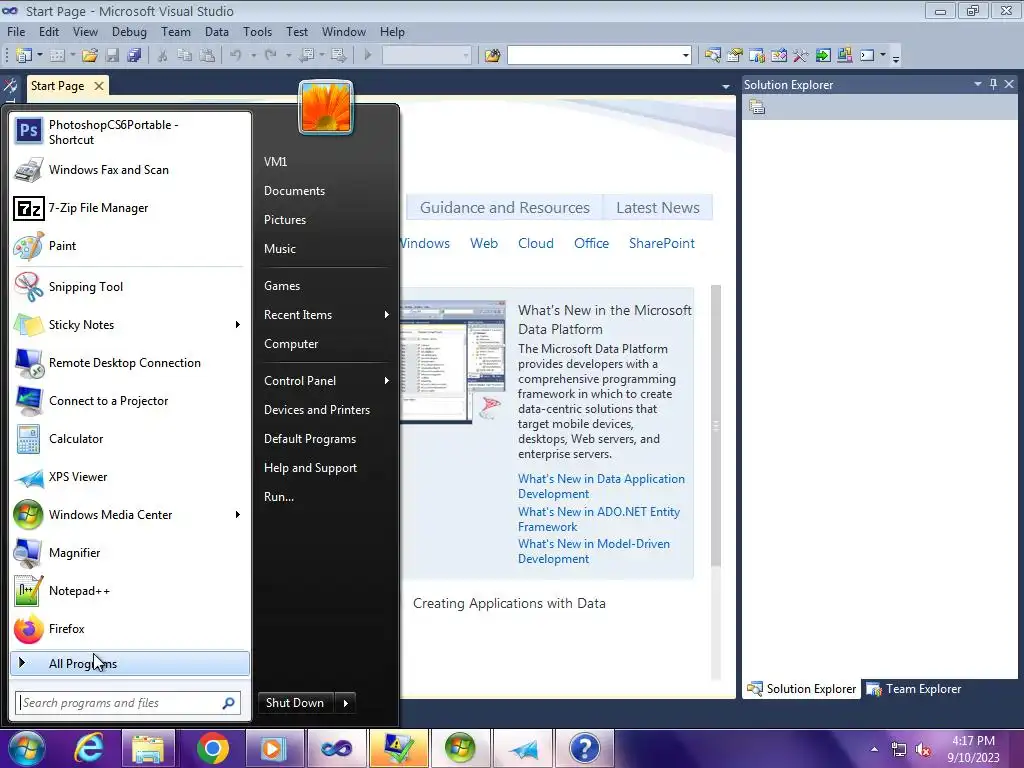
Task: Click the Cloud category link
Action: 536,244
